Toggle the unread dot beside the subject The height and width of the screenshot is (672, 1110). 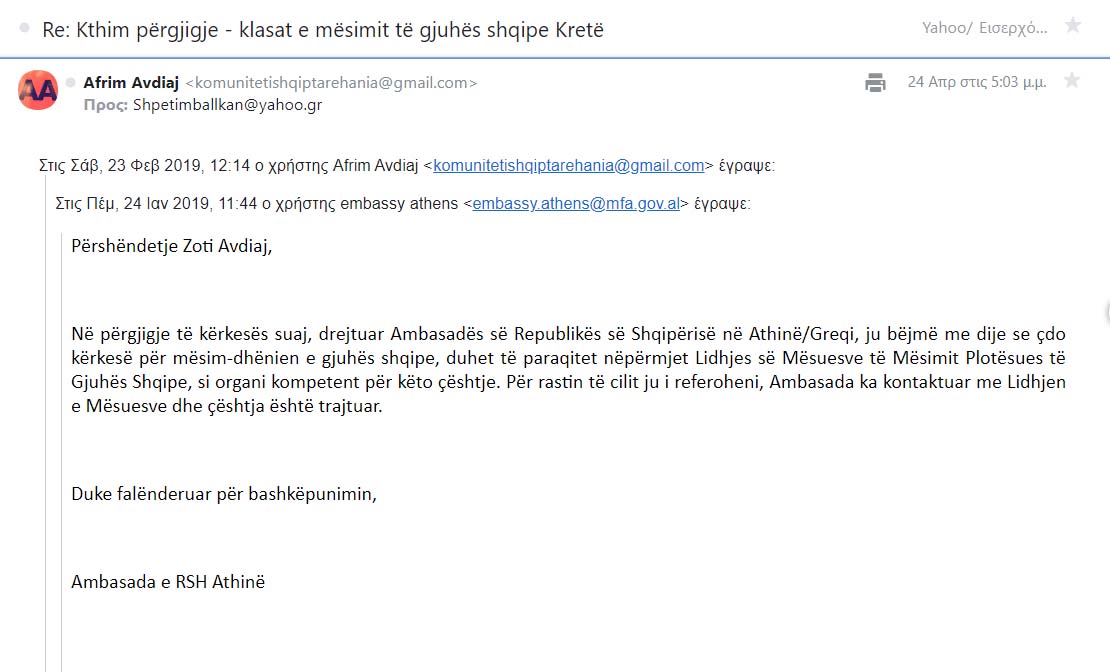click(25, 28)
